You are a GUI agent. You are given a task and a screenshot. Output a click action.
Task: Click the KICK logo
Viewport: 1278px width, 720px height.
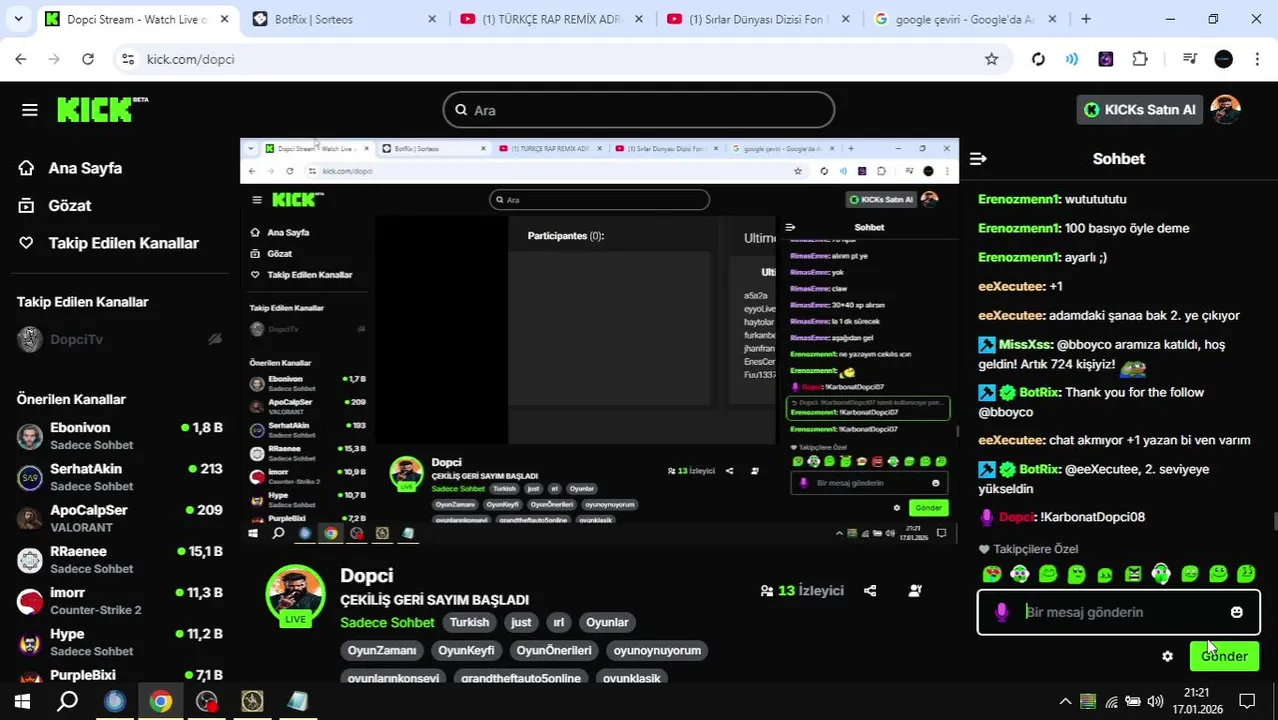pyautogui.click(x=102, y=109)
